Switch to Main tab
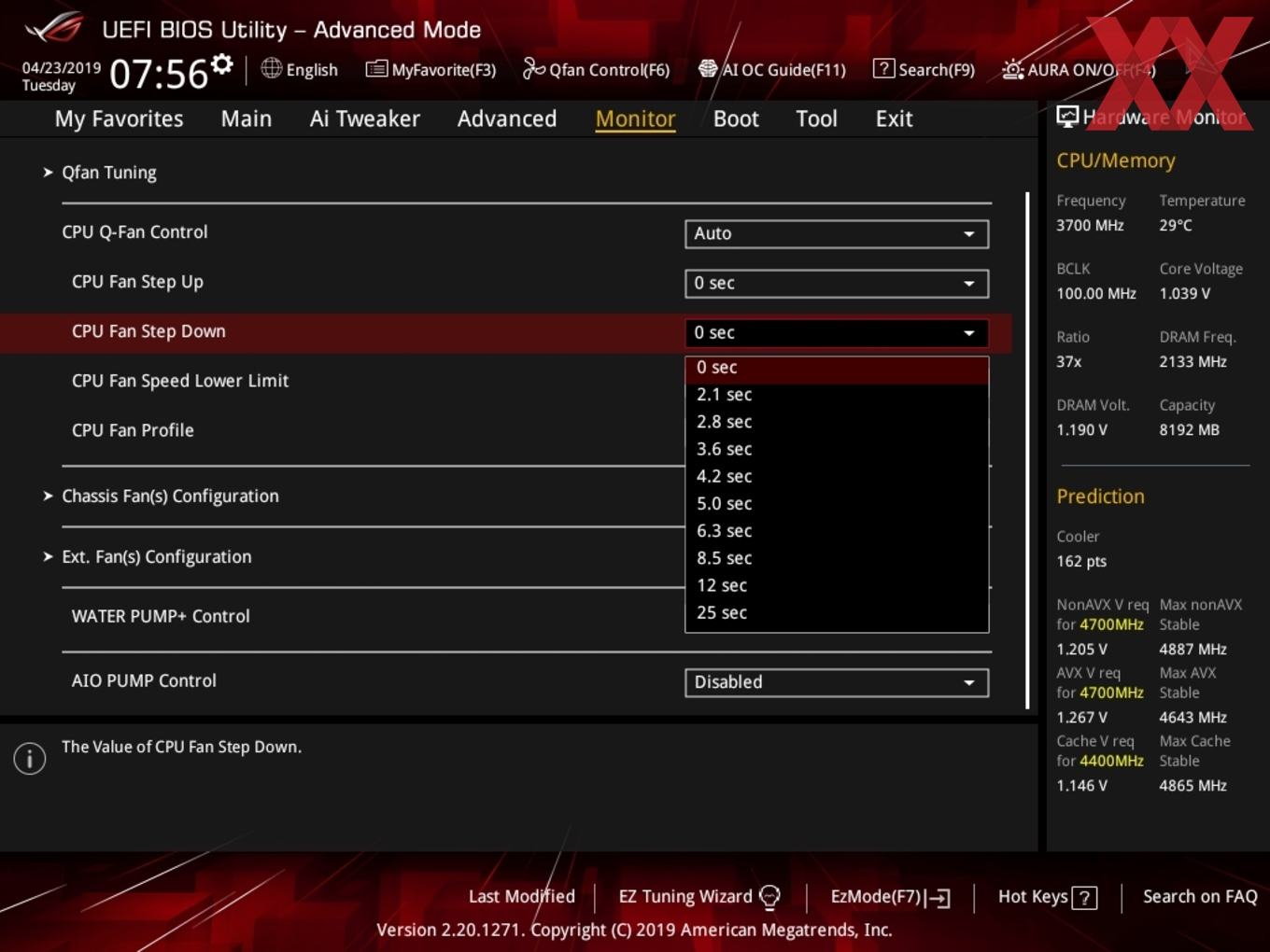Screen dimensions: 1270x952 247,119
